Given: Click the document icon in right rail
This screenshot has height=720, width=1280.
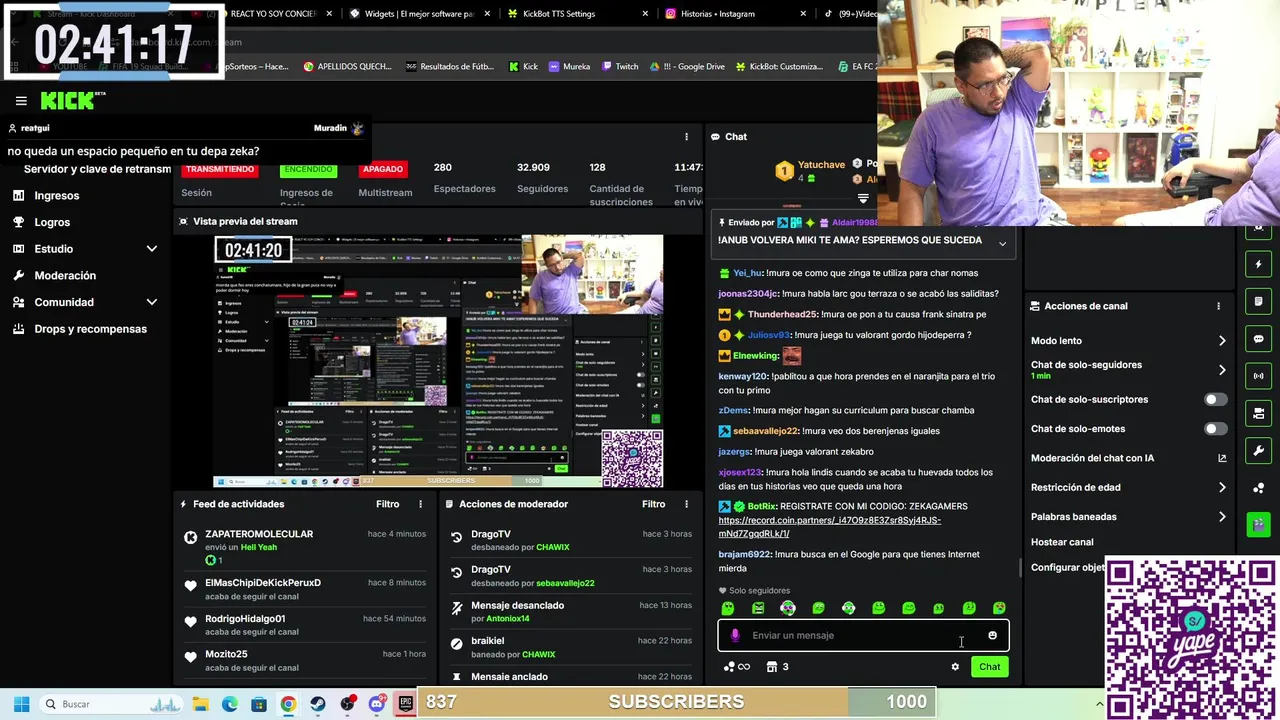Looking at the screenshot, I should (1258, 302).
